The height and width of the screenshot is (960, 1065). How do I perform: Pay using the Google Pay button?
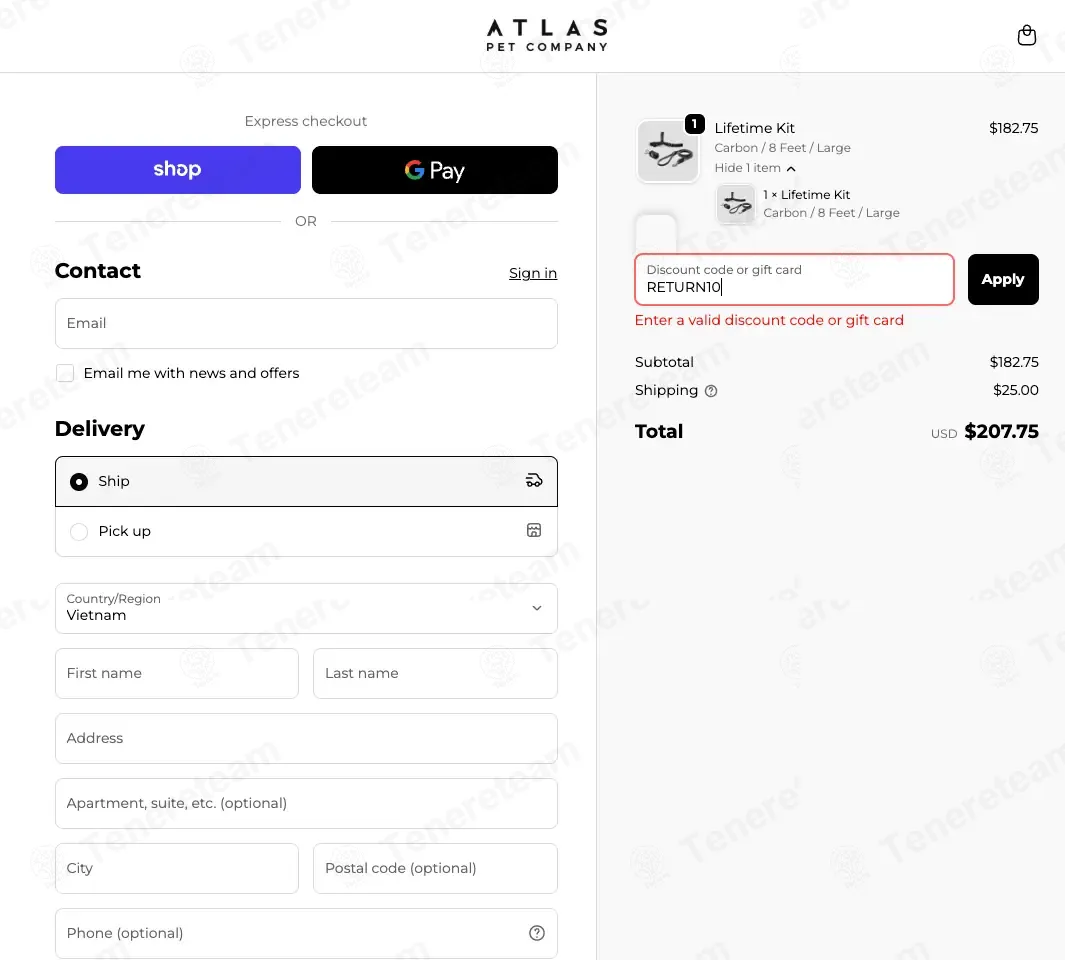click(435, 170)
